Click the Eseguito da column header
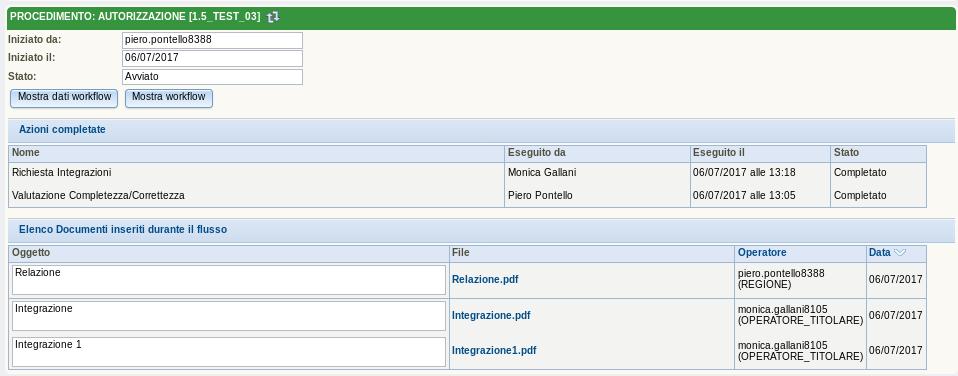Screen dimensions: 958x376 pyautogui.click(x=597, y=153)
